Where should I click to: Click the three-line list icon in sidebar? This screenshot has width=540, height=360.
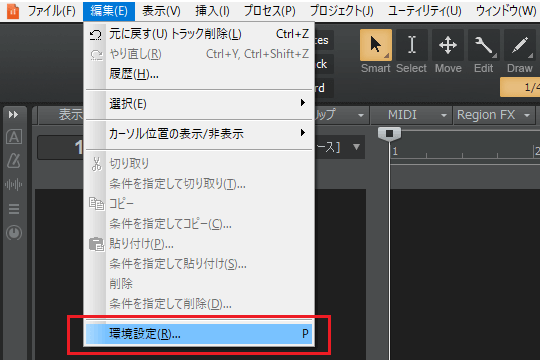pyautogui.click(x=14, y=209)
